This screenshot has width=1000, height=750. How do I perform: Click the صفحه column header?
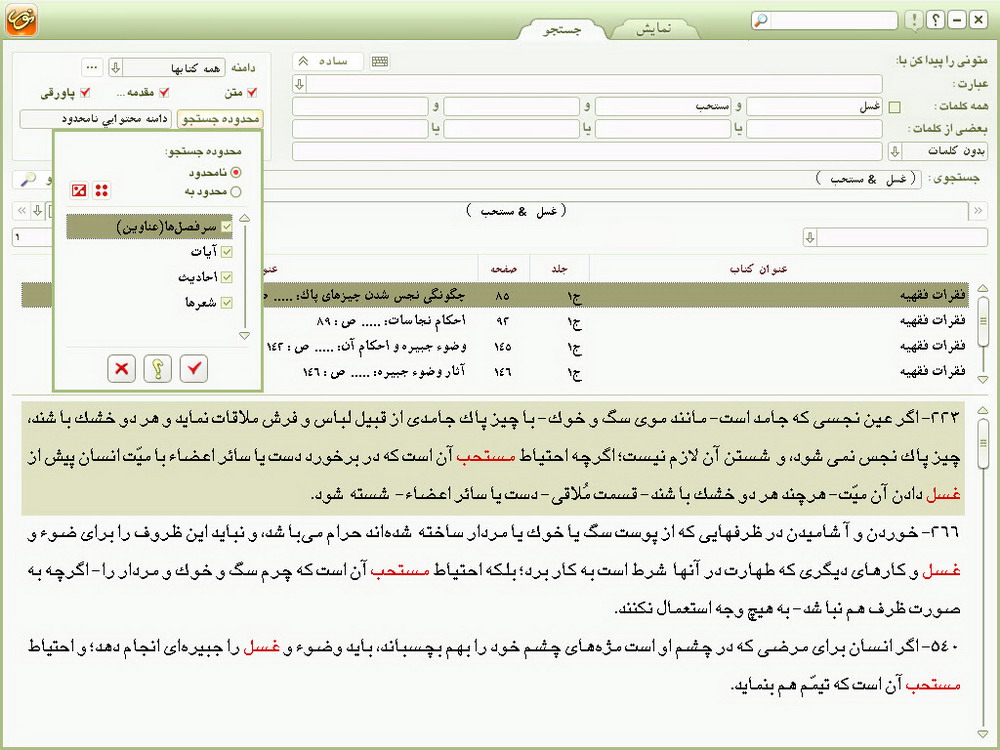tap(503, 268)
